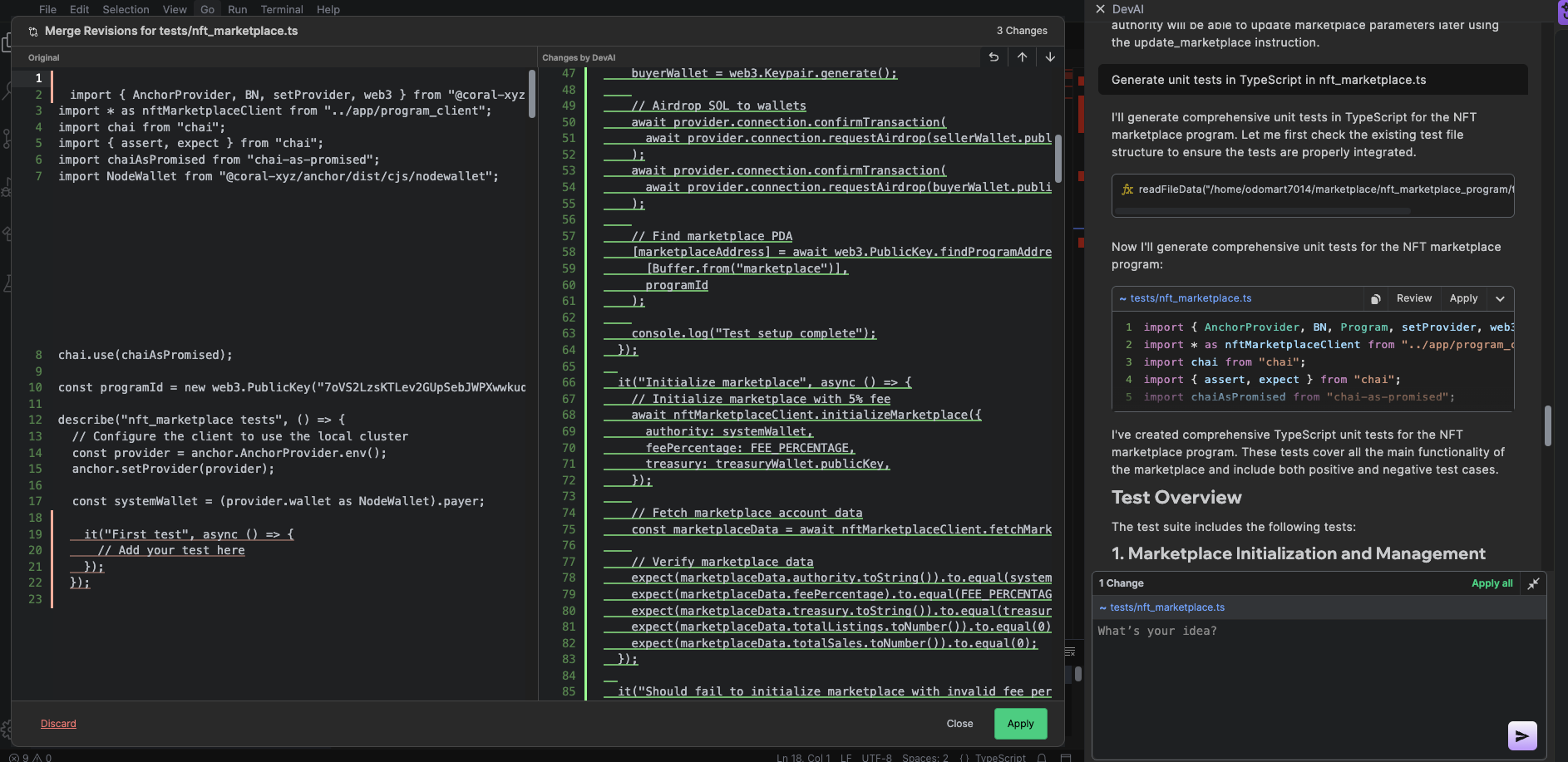Click the revert icon in the diff toolbar
1568x762 pixels.
pos(994,57)
